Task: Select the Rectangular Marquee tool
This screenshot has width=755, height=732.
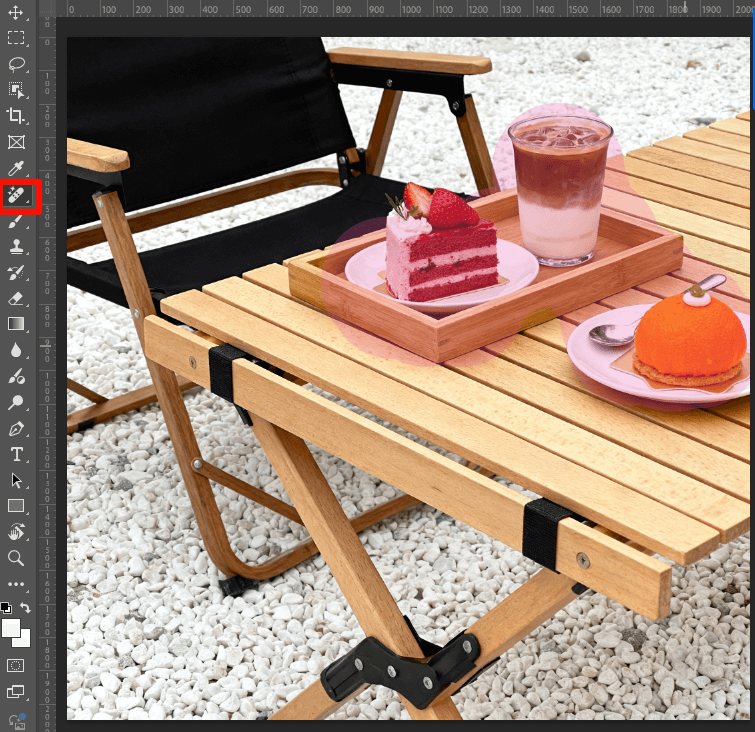Action: [x=16, y=38]
